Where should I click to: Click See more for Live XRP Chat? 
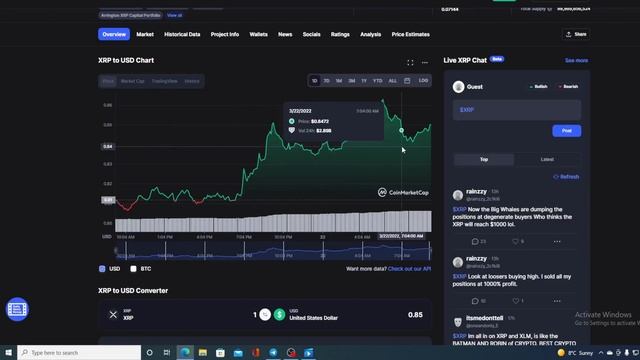pos(576,60)
